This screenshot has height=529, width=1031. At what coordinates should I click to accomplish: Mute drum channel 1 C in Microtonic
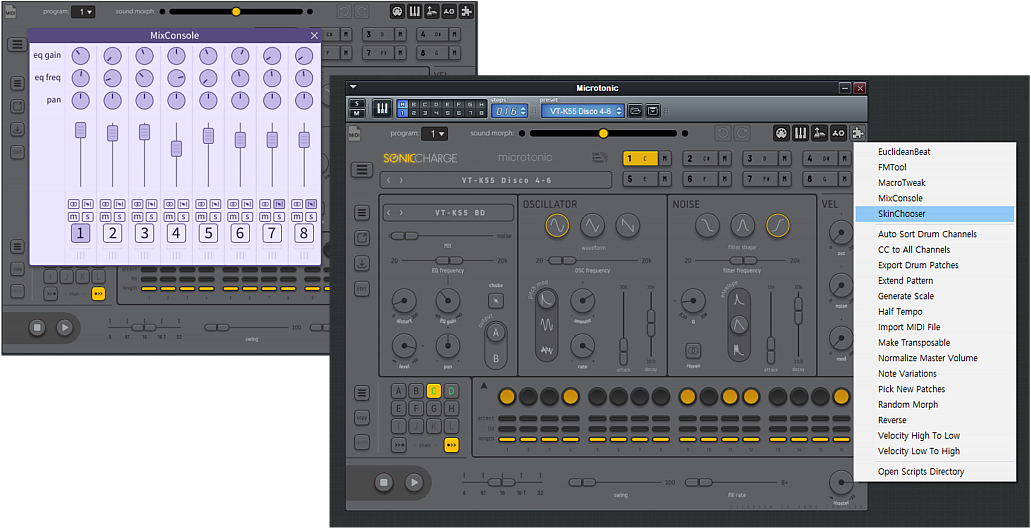tap(666, 158)
